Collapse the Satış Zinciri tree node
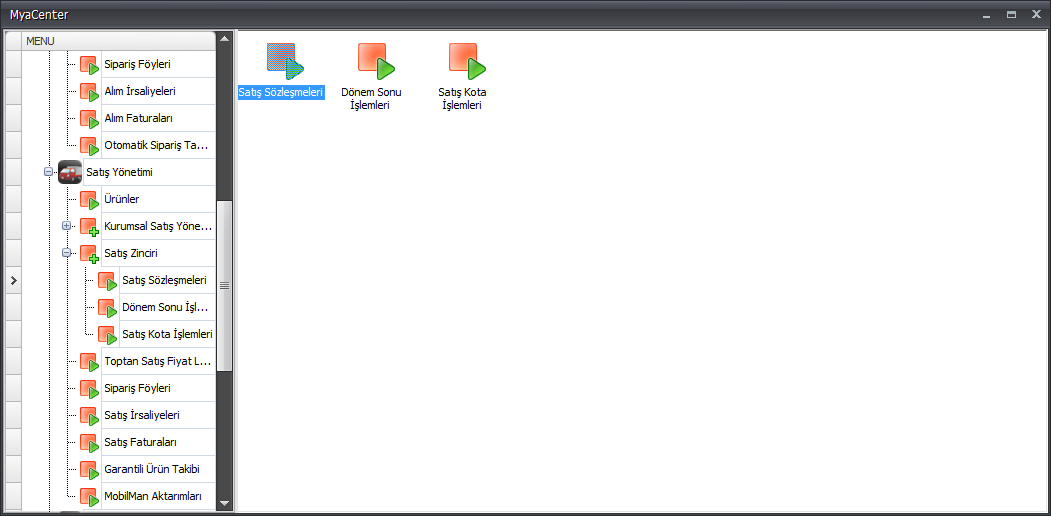Viewport: 1051px width, 516px height. click(x=66, y=253)
